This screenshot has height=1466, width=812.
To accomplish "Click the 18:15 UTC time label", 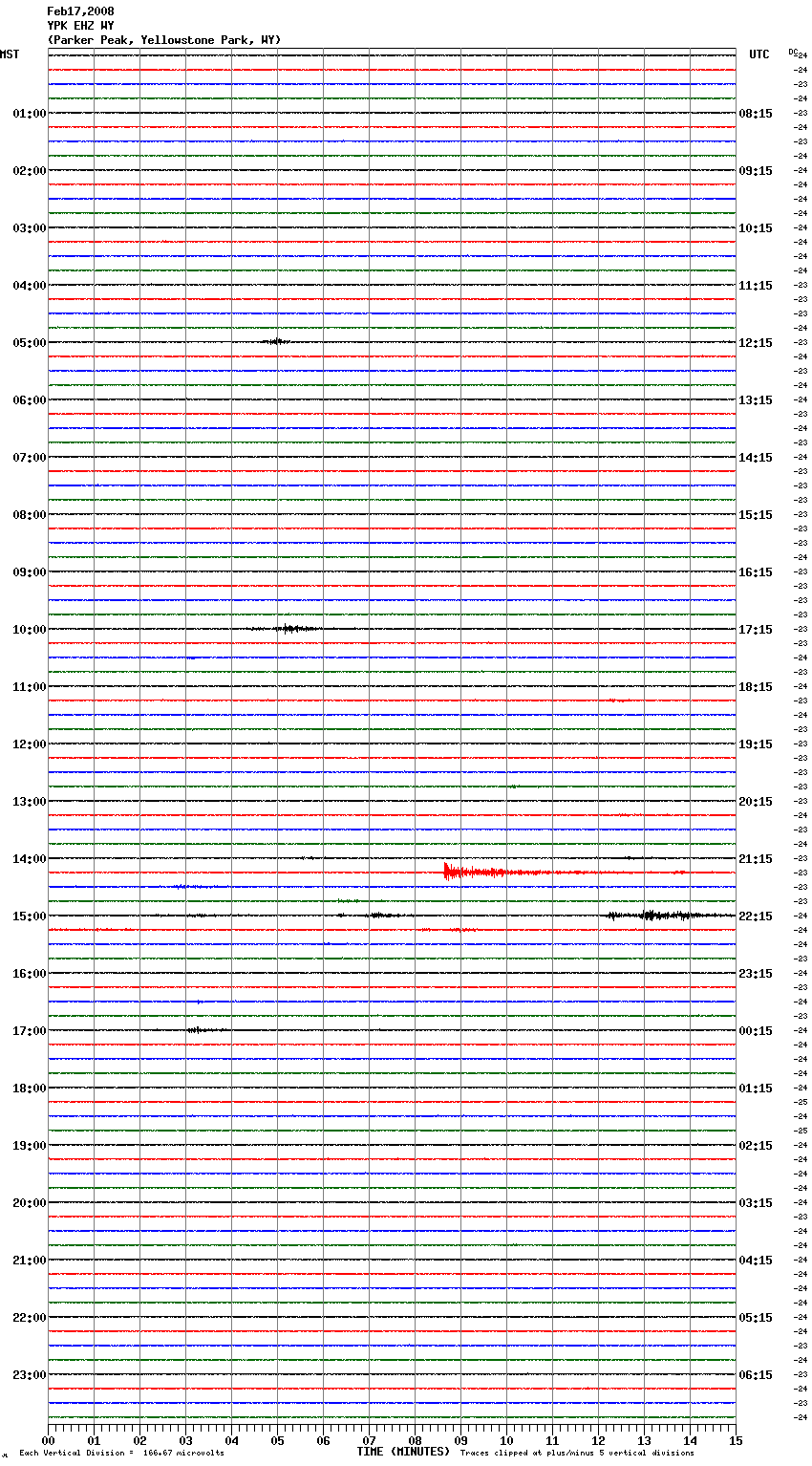I will (756, 687).
